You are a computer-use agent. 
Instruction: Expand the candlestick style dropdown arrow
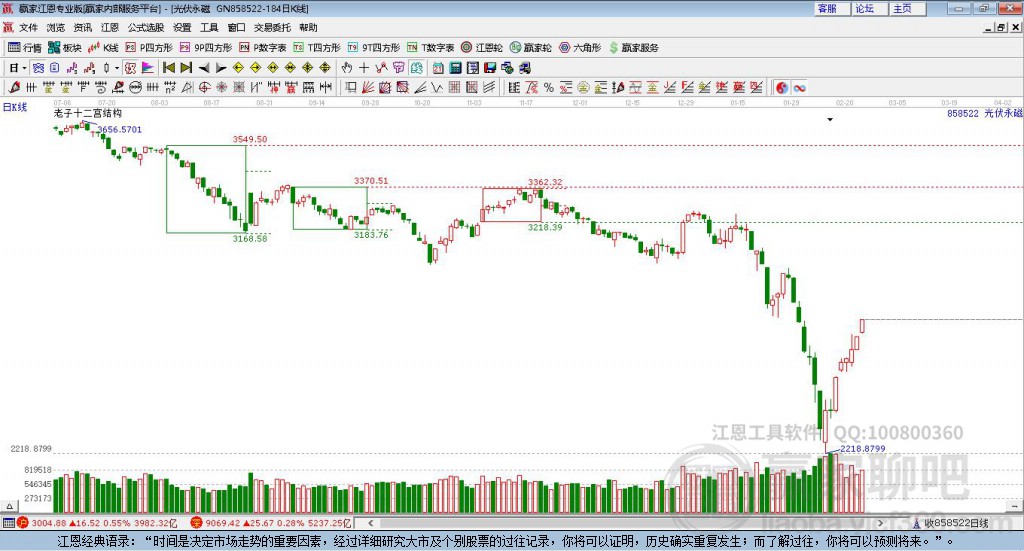click(x=117, y=68)
